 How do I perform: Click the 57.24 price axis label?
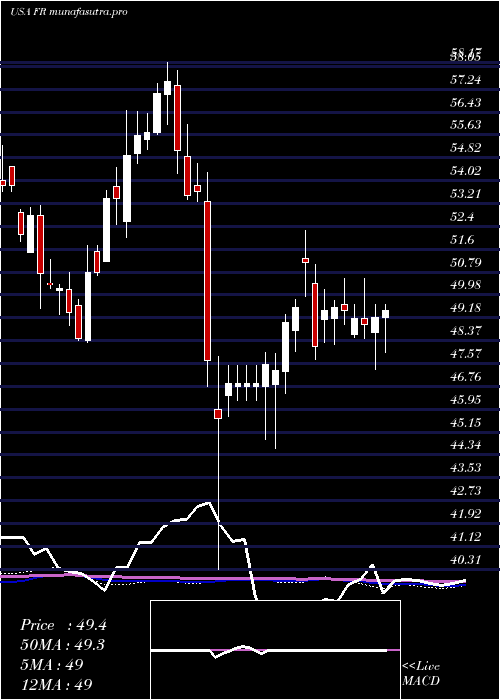(466, 80)
